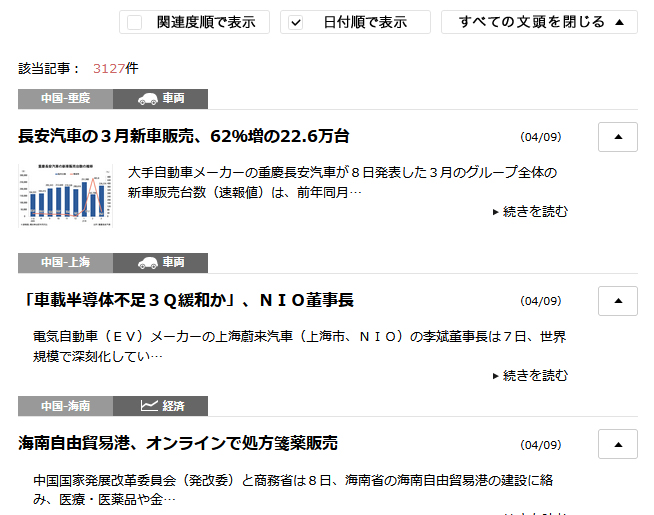
Task: Click the (04/09) date of the NIO article
Action: coord(541,301)
